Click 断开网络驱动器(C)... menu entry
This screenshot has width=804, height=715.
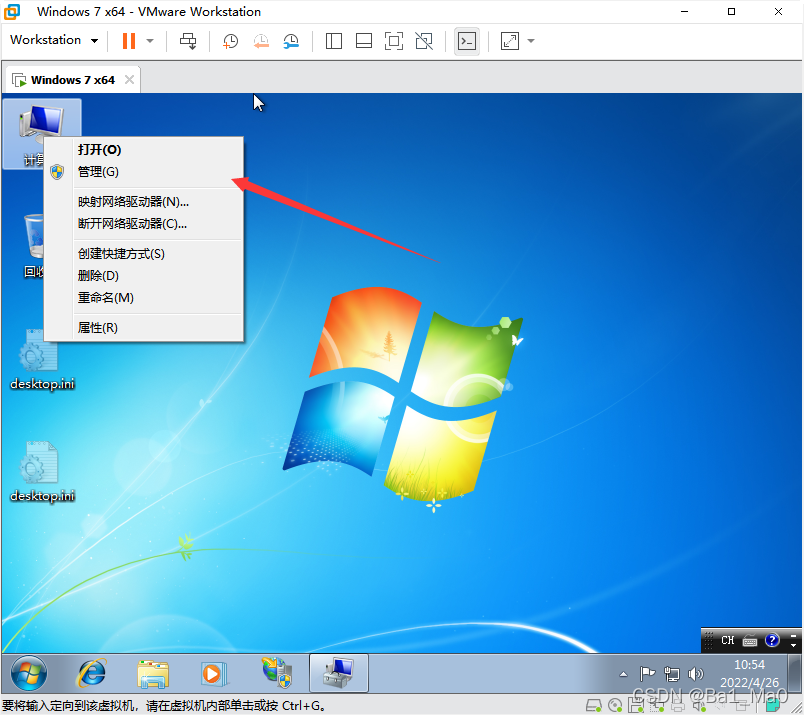[144, 224]
